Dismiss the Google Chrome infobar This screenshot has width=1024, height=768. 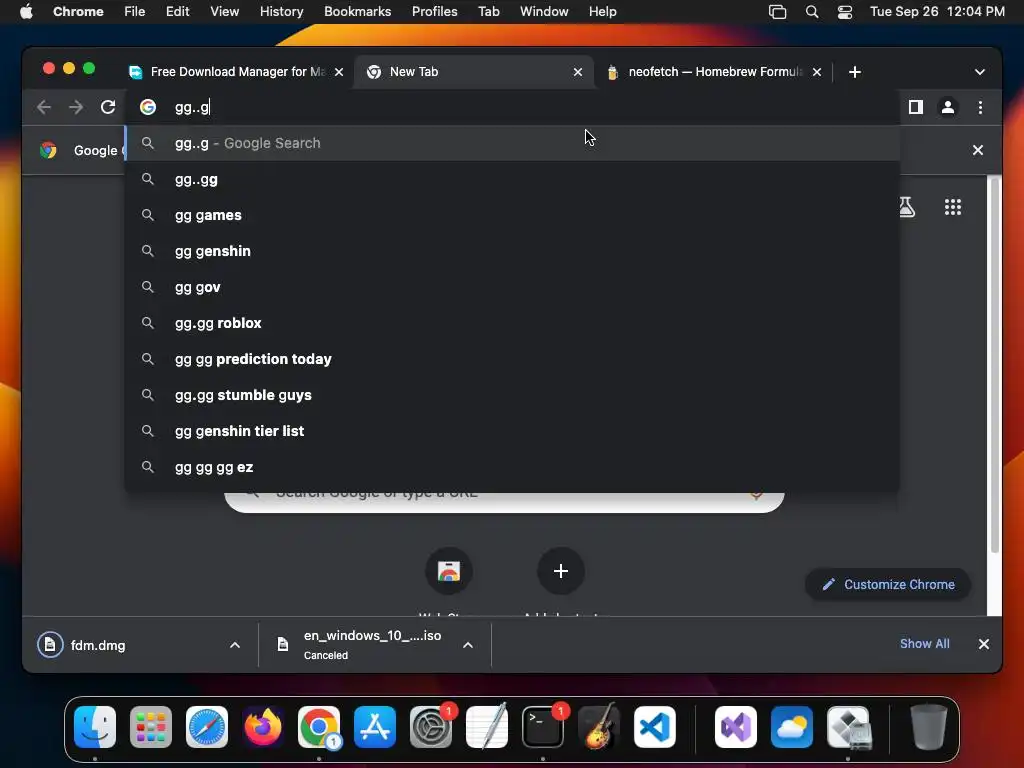[x=978, y=150]
